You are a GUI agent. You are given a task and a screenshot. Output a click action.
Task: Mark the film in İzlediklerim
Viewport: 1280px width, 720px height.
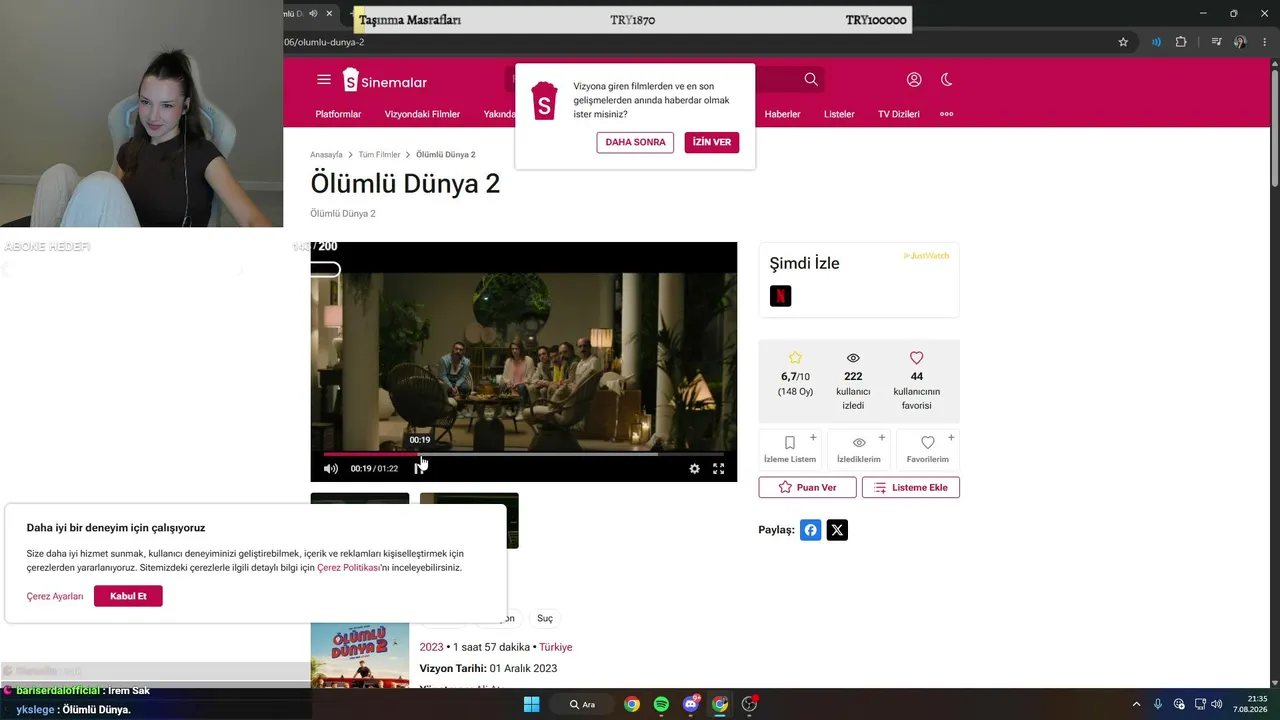[x=859, y=449]
